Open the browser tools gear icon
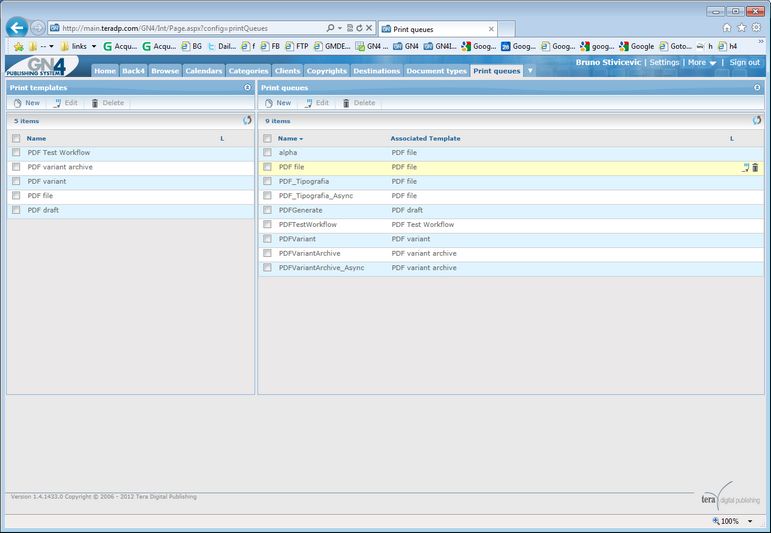 756,28
